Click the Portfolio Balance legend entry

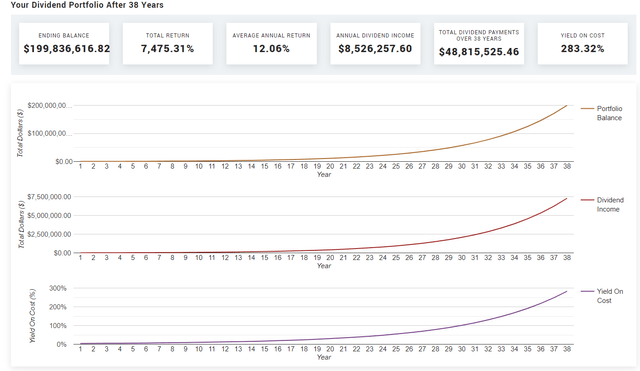point(602,113)
